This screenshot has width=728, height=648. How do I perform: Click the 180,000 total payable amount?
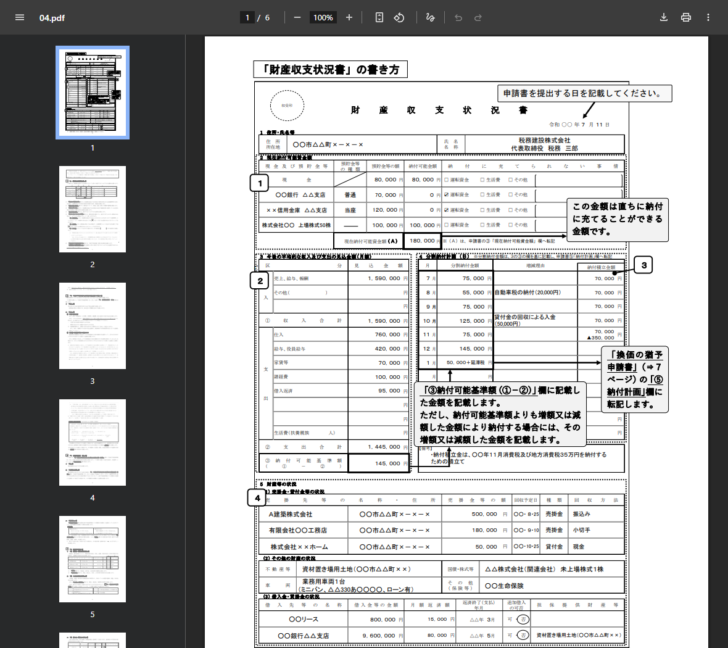click(x=422, y=241)
